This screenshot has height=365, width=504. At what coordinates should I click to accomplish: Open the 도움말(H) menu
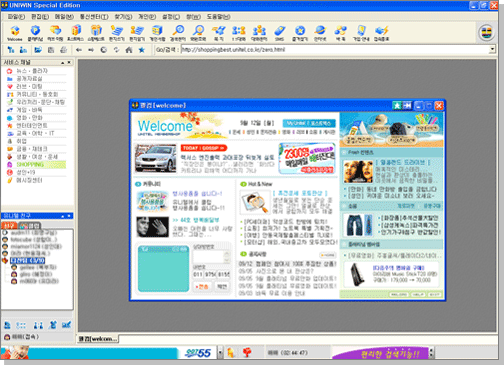218,17
